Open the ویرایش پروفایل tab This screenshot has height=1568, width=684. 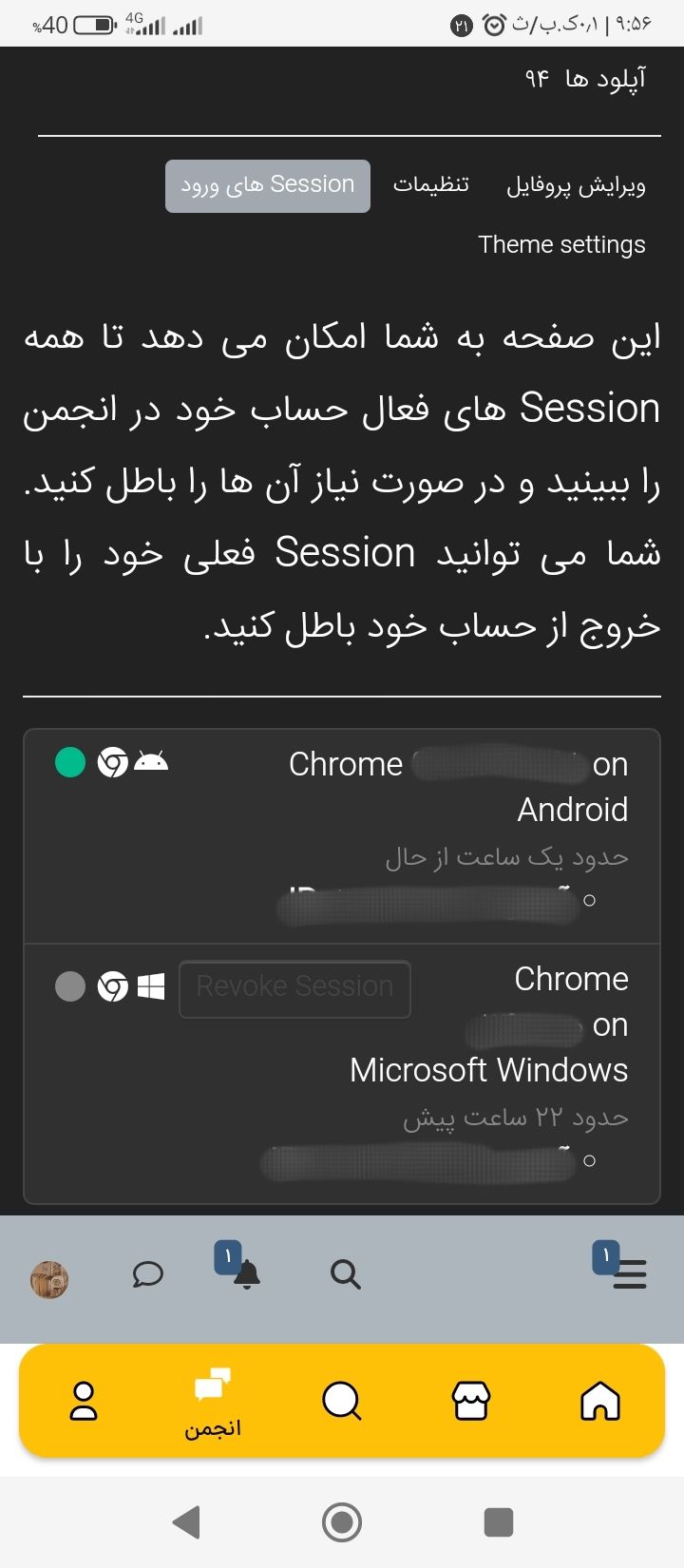pyautogui.click(x=576, y=185)
